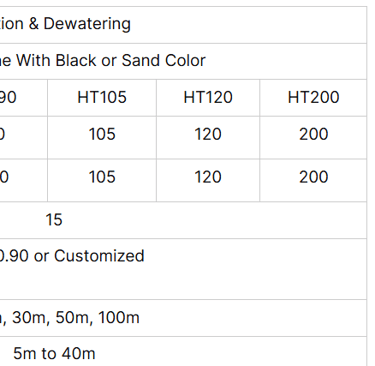Select the second-row 105 value cell
The width and height of the screenshot is (375, 366).
(x=102, y=180)
